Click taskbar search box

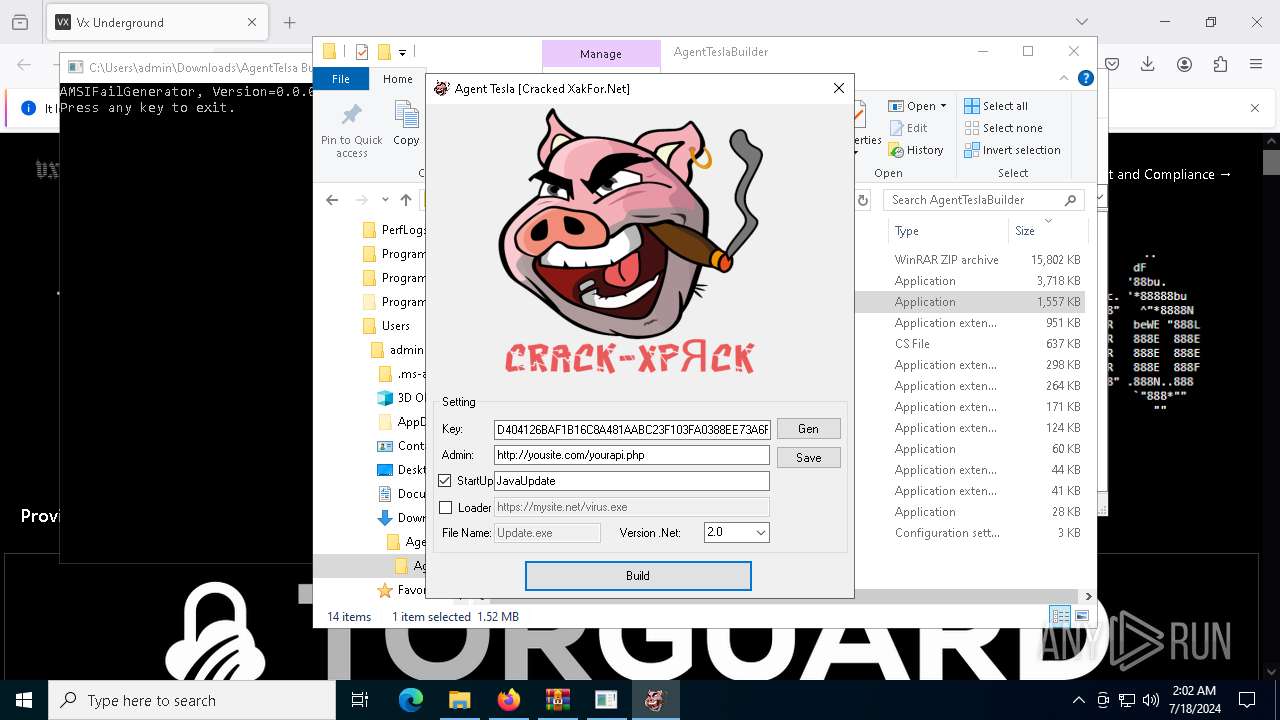click(192, 700)
